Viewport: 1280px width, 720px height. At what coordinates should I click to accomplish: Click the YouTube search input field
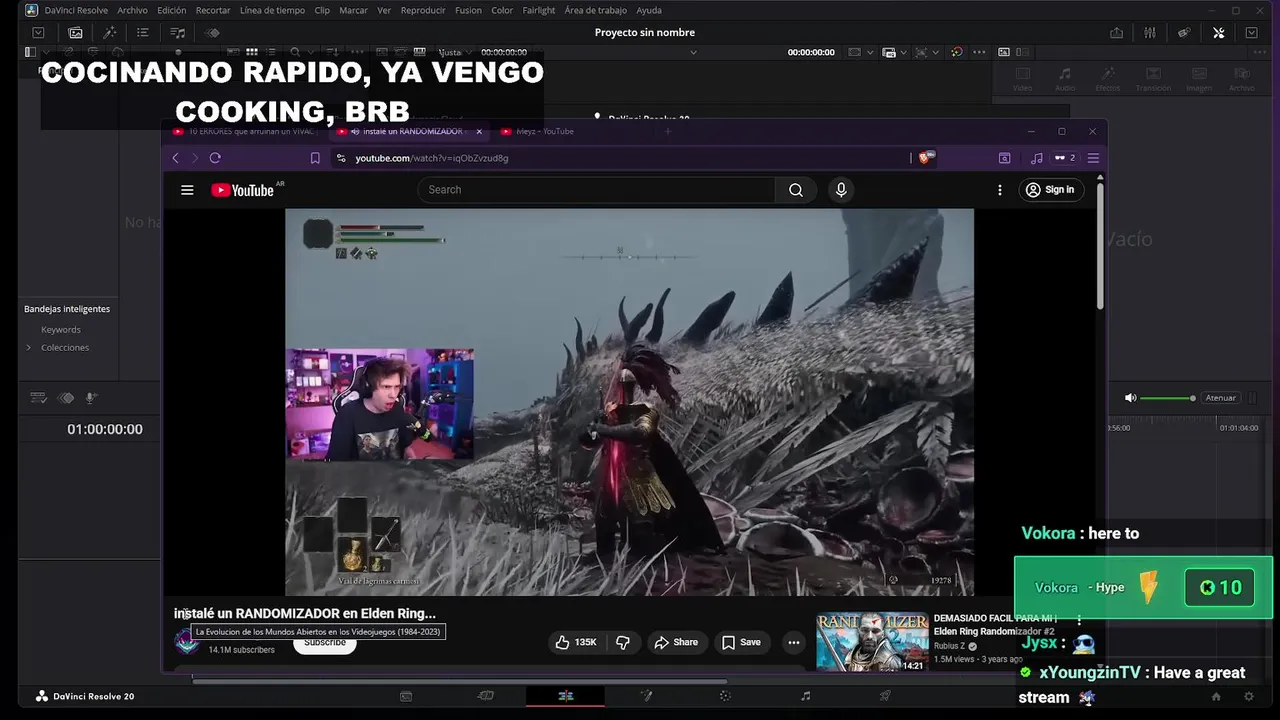596,190
